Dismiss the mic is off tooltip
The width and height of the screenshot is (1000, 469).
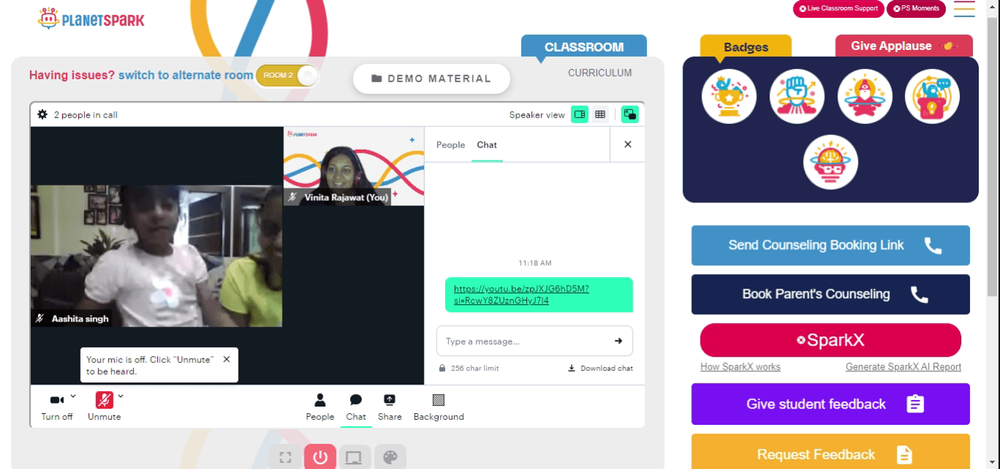226,359
